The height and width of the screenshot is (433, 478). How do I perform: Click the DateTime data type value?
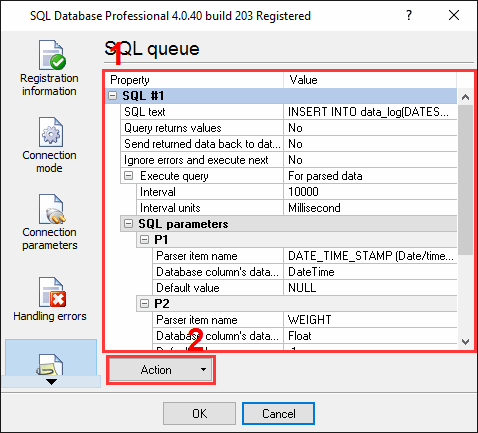coord(370,272)
